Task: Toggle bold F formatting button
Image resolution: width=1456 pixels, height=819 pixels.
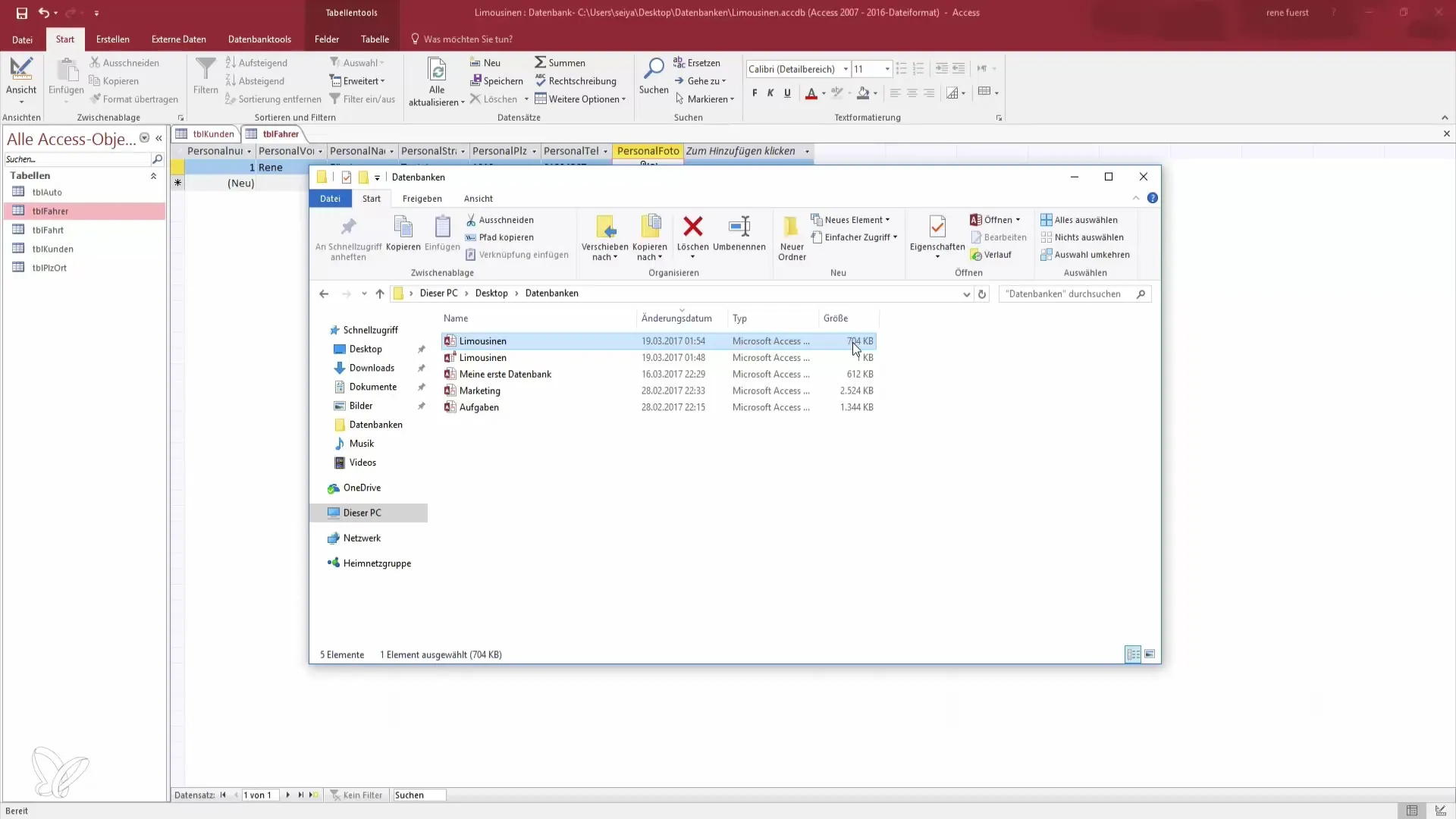Action: pos(755,93)
